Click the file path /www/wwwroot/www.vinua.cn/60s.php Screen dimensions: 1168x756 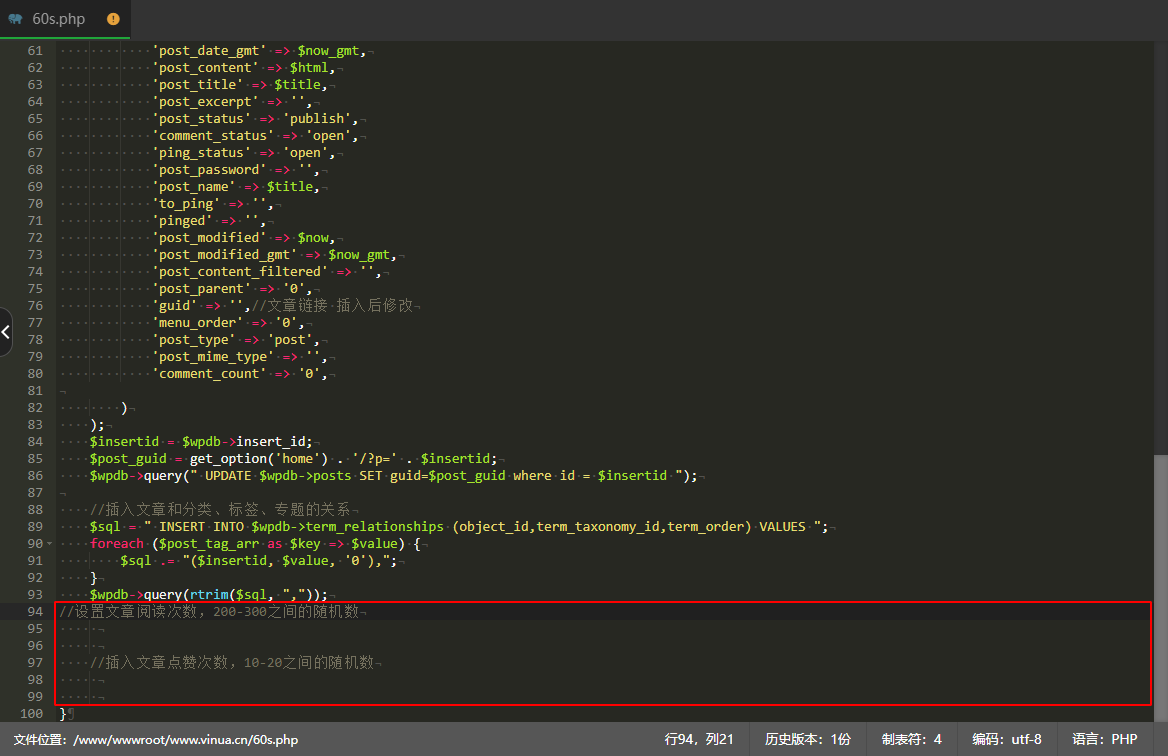185,740
